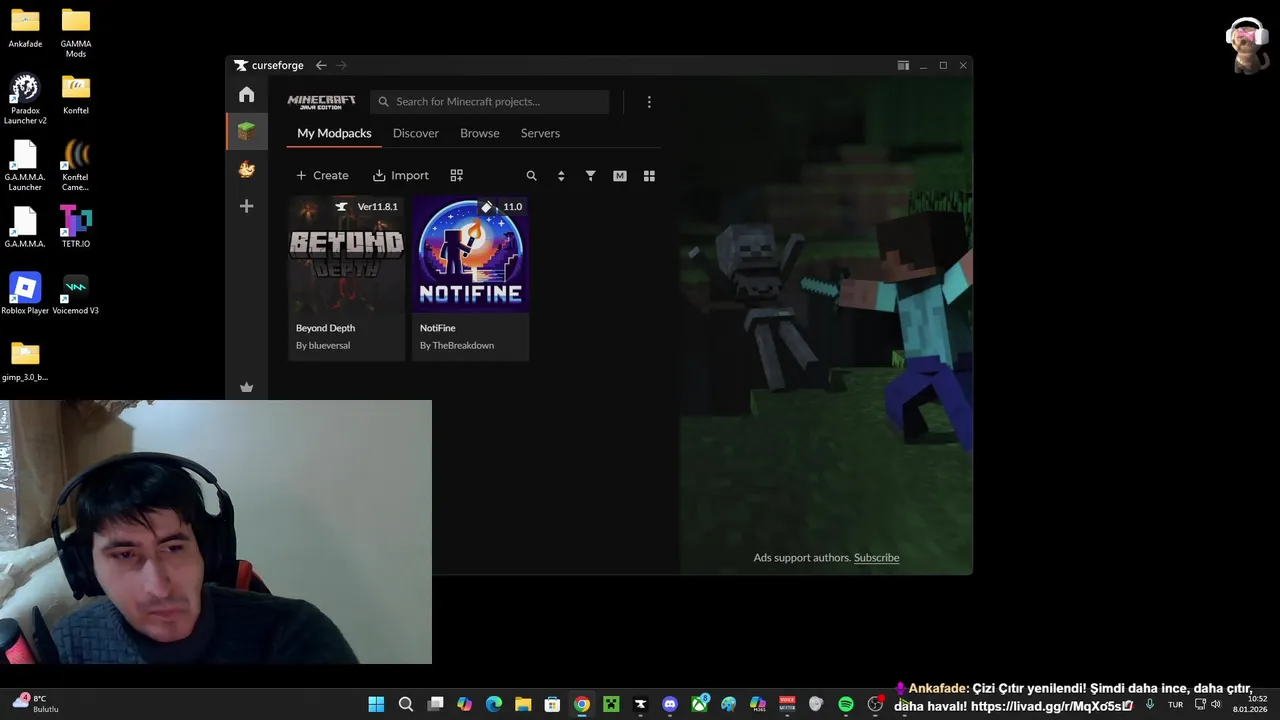Open the sort order dropdown arrows
The image size is (1280, 720).
tap(561, 176)
